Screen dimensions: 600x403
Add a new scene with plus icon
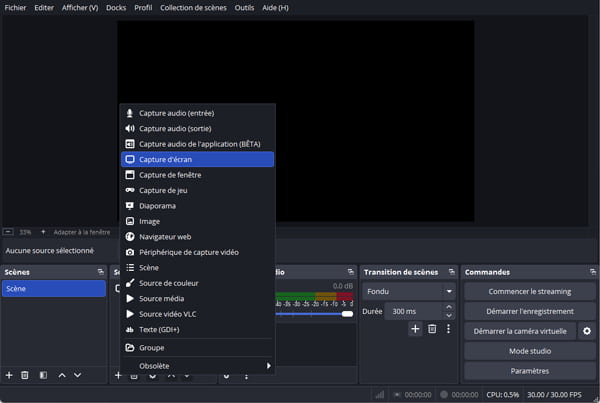(9, 375)
